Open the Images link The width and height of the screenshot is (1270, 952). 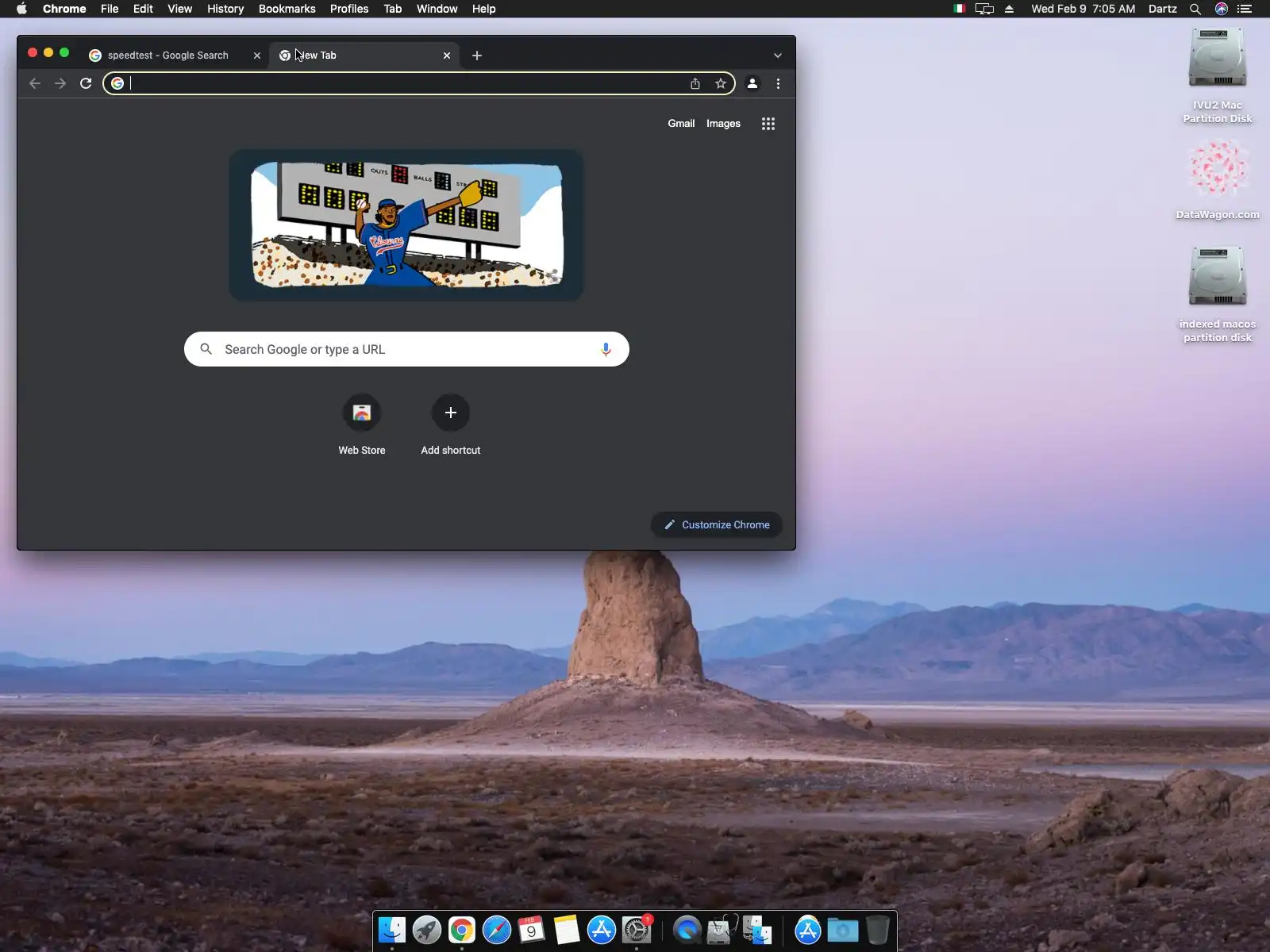(x=723, y=124)
